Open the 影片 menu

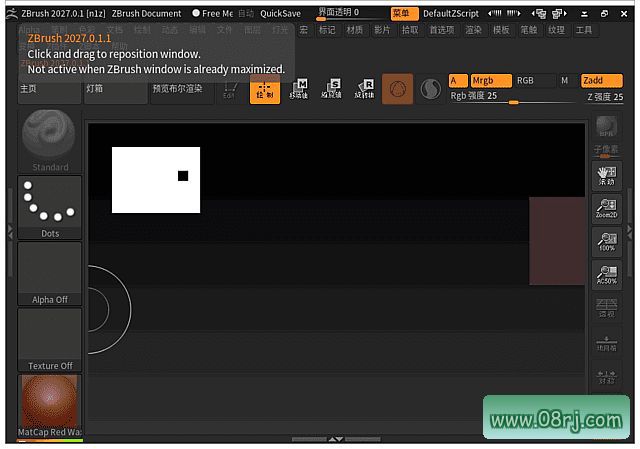[x=382, y=30]
